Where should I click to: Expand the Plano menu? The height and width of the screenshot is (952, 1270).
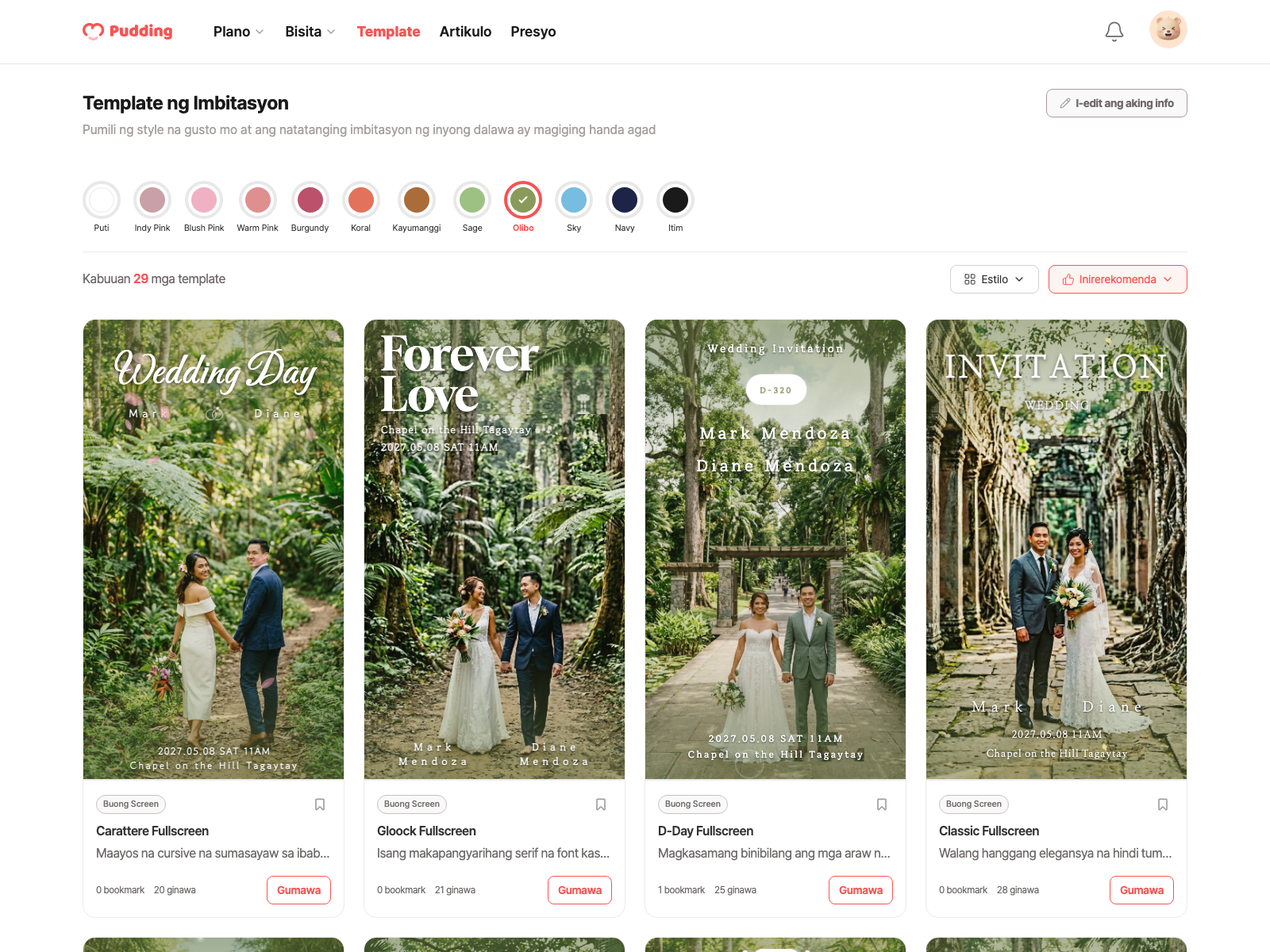click(238, 32)
